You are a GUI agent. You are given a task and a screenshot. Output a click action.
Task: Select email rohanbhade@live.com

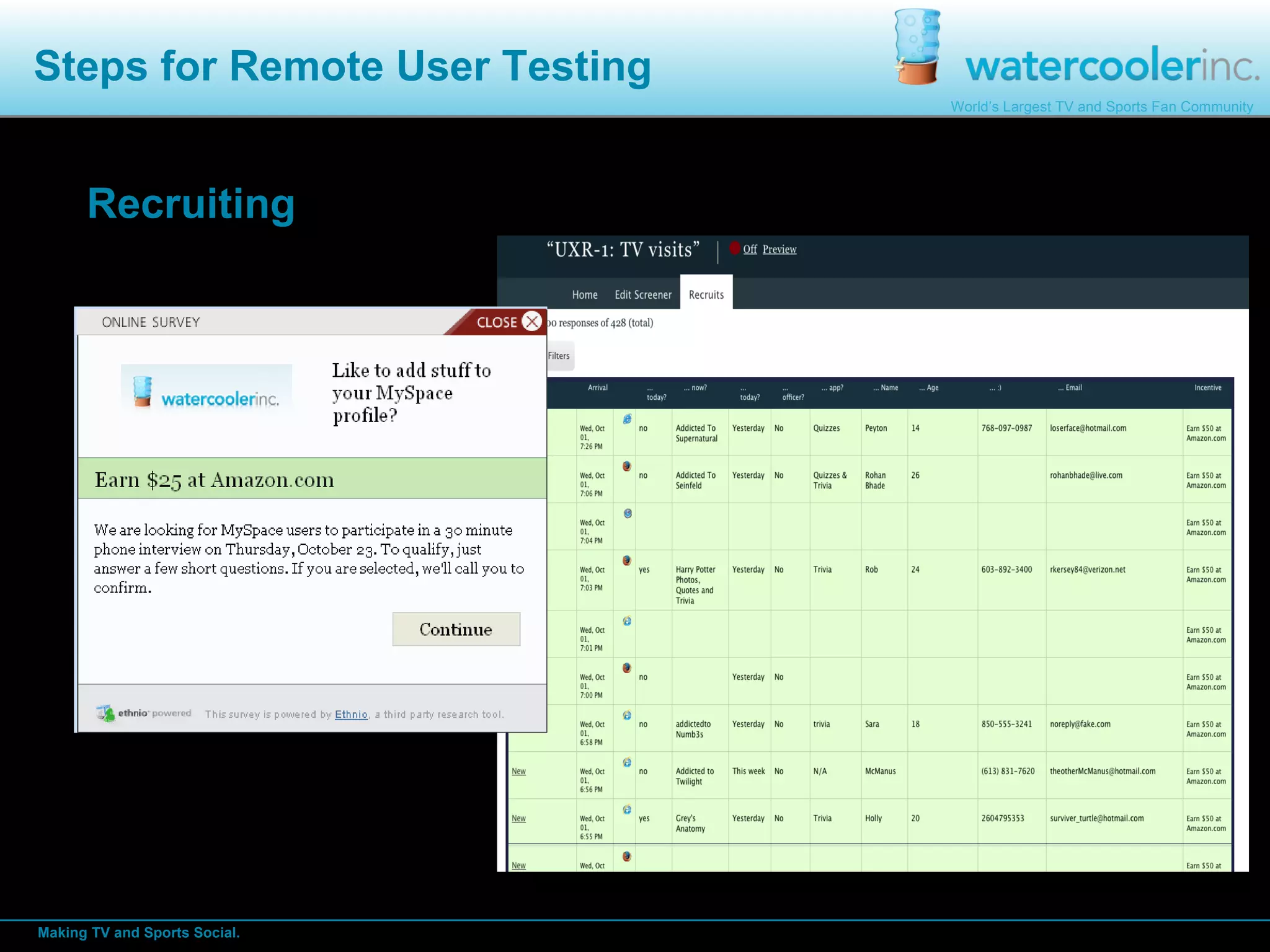[x=1086, y=475]
